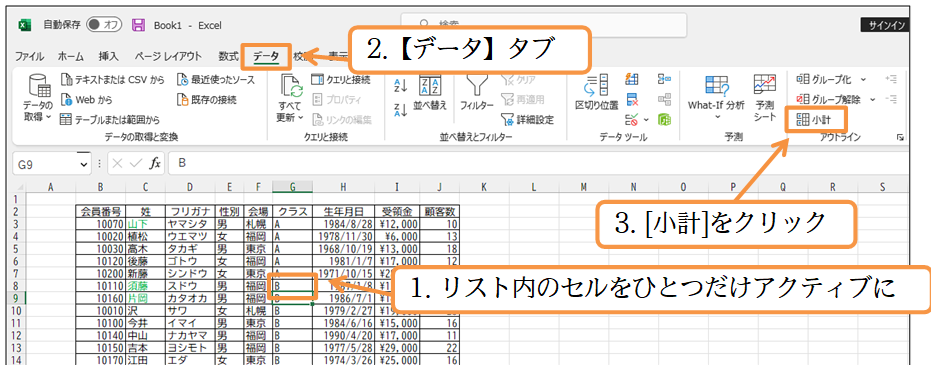Select column H header
931x367 pixels.
coord(343,187)
